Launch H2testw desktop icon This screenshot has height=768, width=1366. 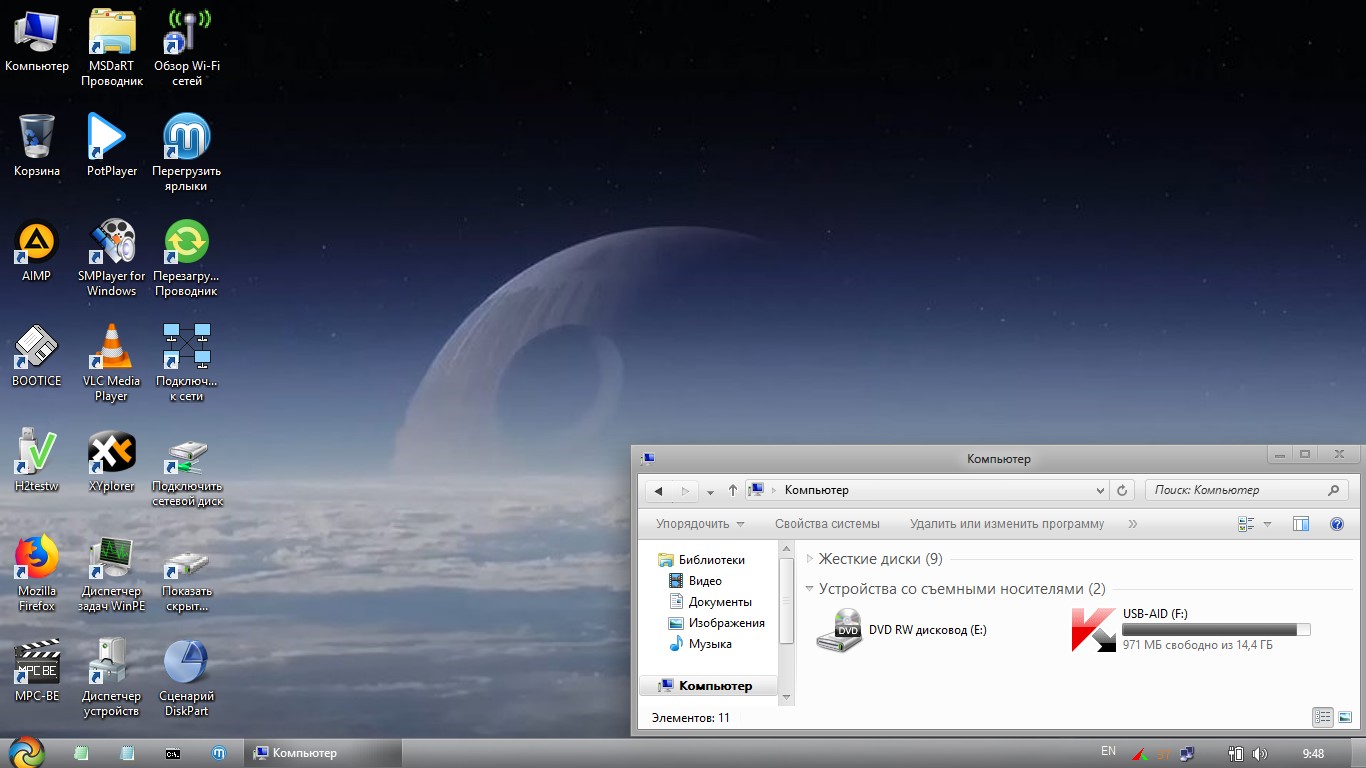point(37,460)
